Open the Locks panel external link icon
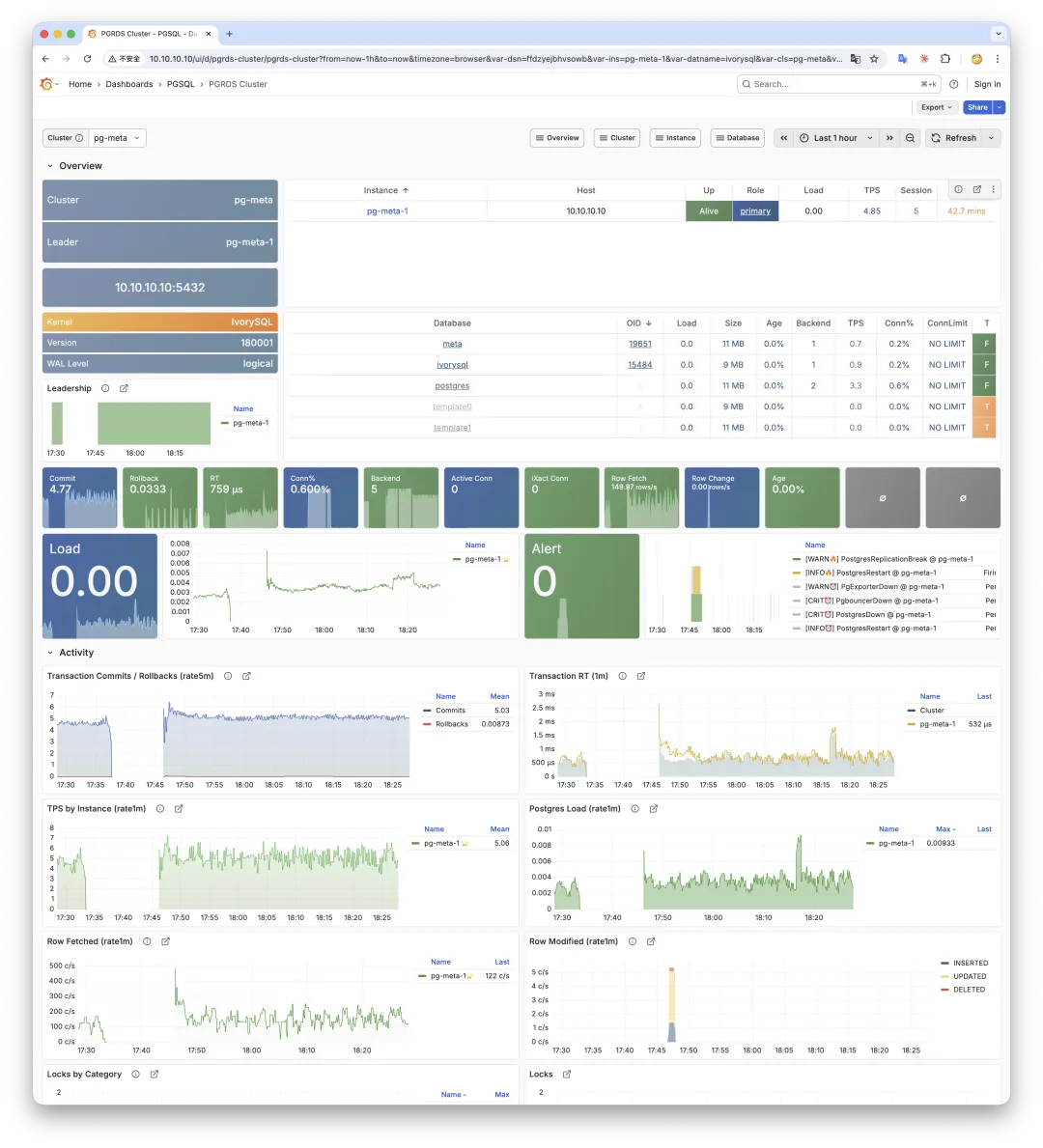The width and height of the screenshot is (1043, 1148). click(x=568, y=1074)
